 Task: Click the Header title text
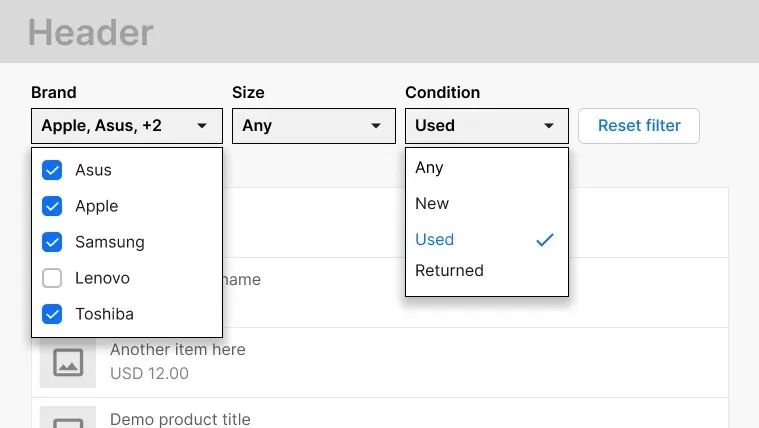(x=91, y=32)
